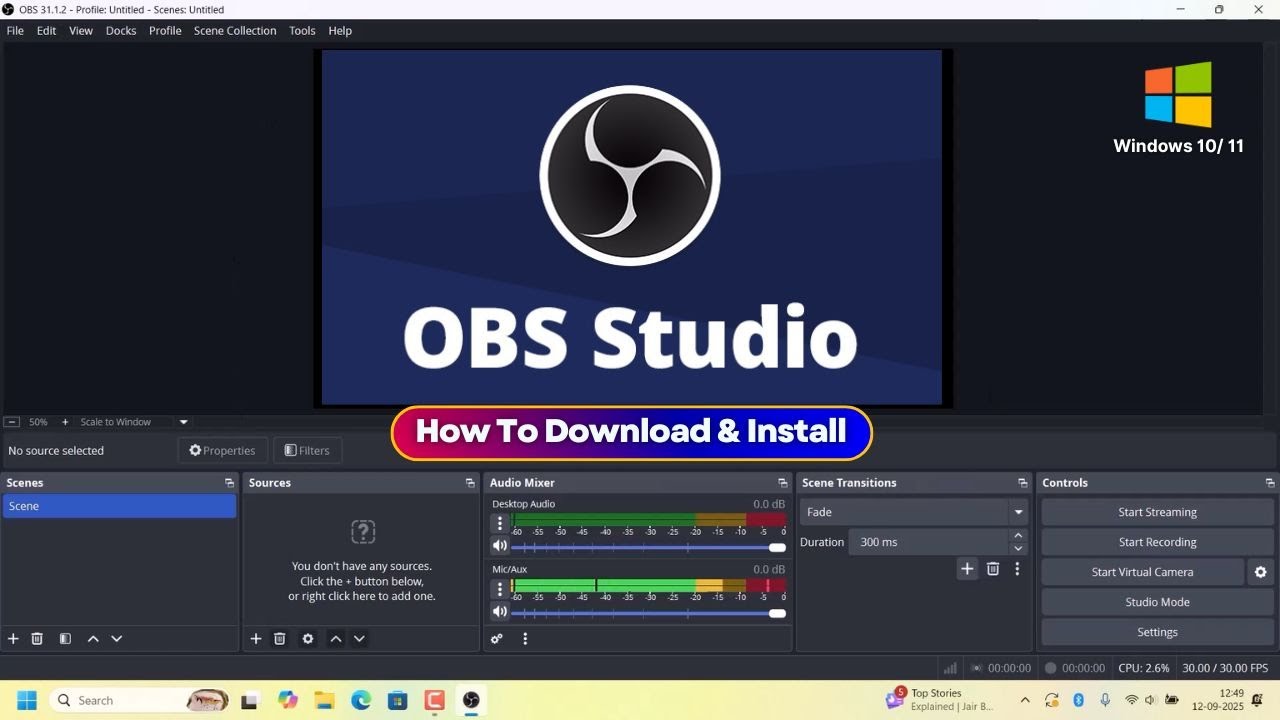The height and width of the screenshot is (720, 1280).
Task: Click the Bluetooth tray icon
Action: pyautogui.click(x=1079, y=700)
